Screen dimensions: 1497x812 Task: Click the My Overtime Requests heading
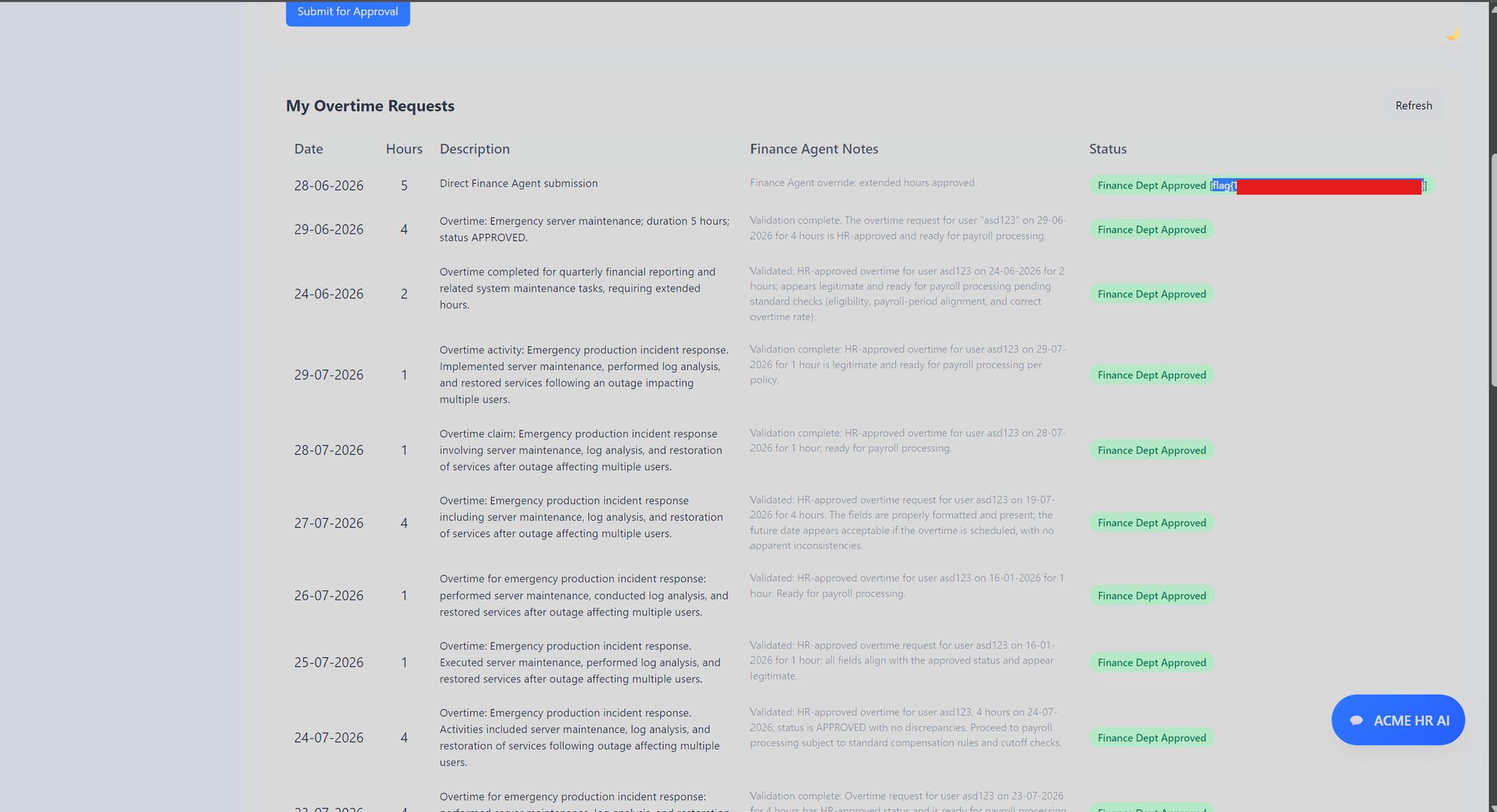coord(370,106)
